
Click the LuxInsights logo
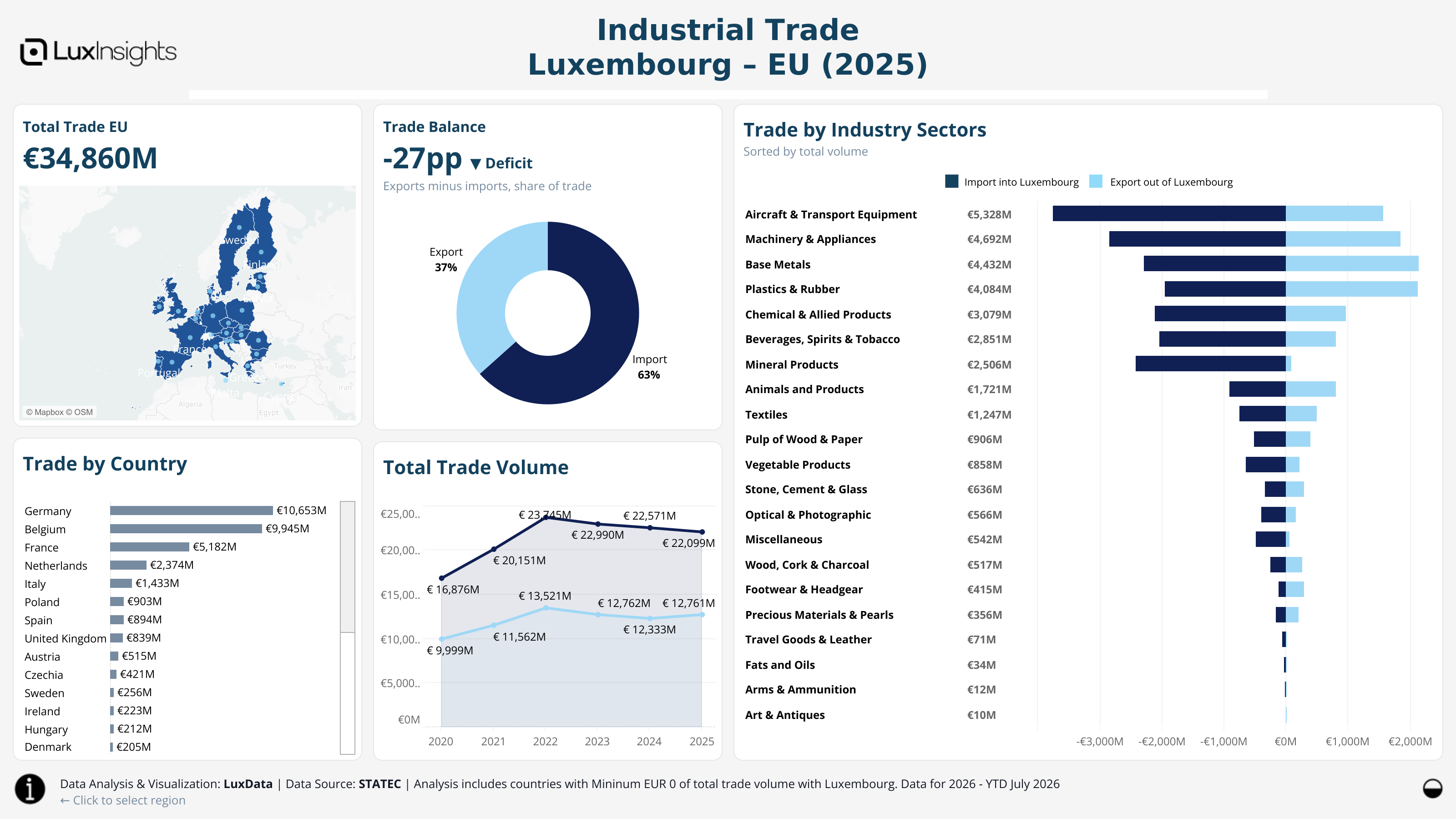click(x=98, y=52)
